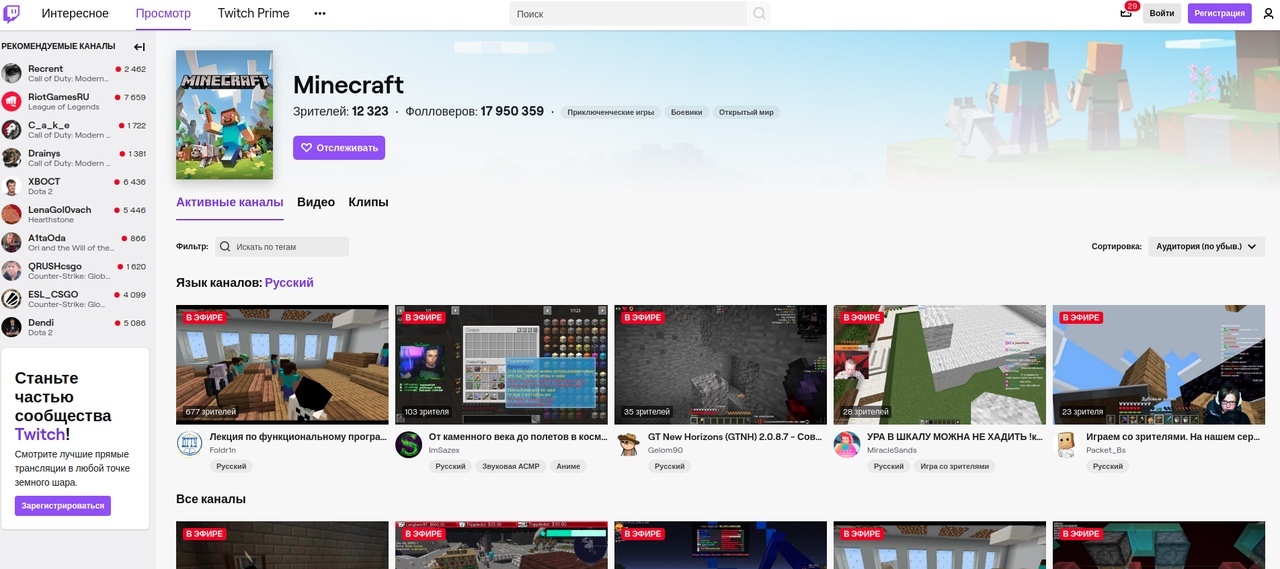Click the Игра со зрителями tag
Viewport: 1280px width, 569px height.
click(955, 466)
